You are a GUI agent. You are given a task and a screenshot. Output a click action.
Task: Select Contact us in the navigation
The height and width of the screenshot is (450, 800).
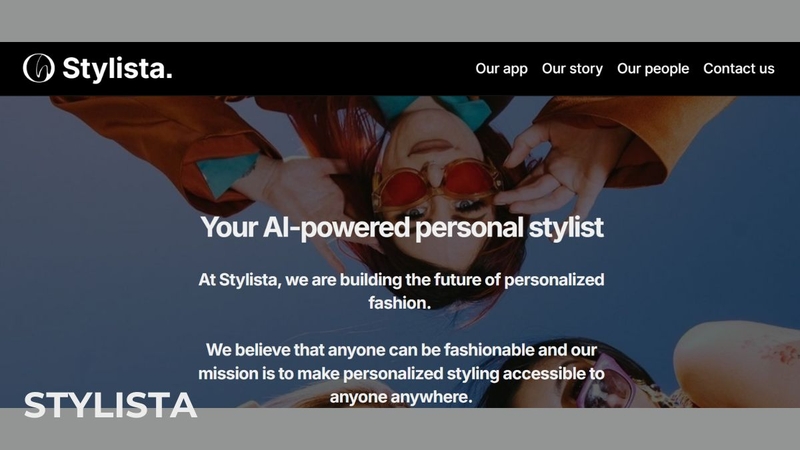pos(739,68)
